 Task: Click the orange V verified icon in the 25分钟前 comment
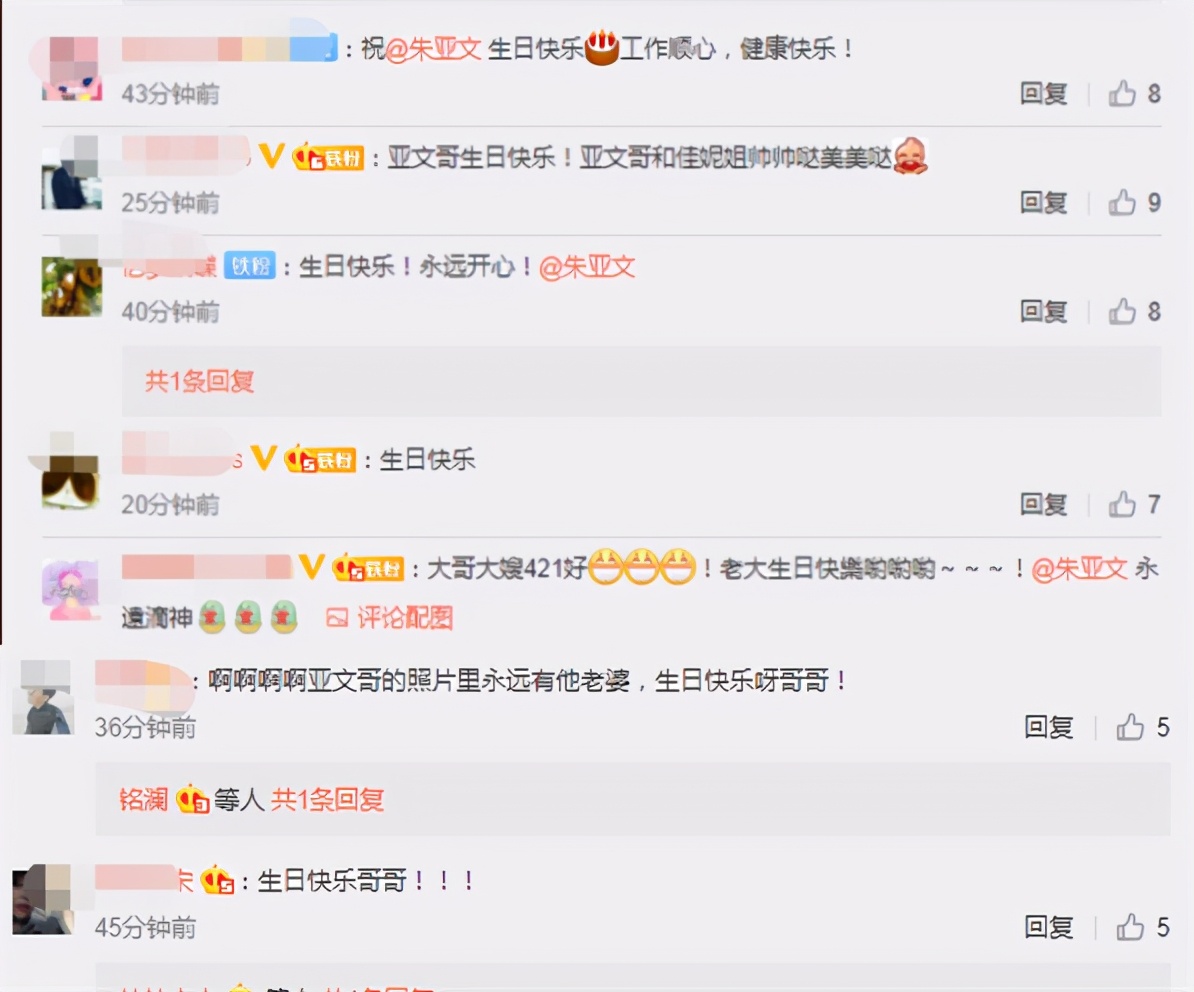(x=272, y=156)
